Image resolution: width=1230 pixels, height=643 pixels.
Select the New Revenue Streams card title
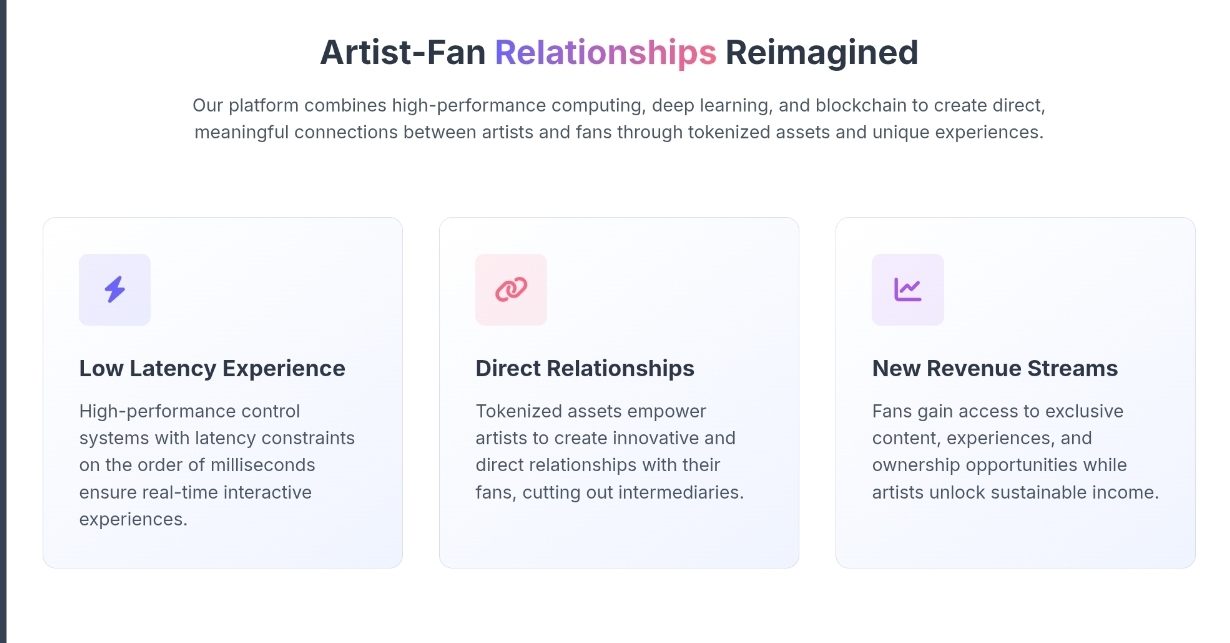click(995, 368)
